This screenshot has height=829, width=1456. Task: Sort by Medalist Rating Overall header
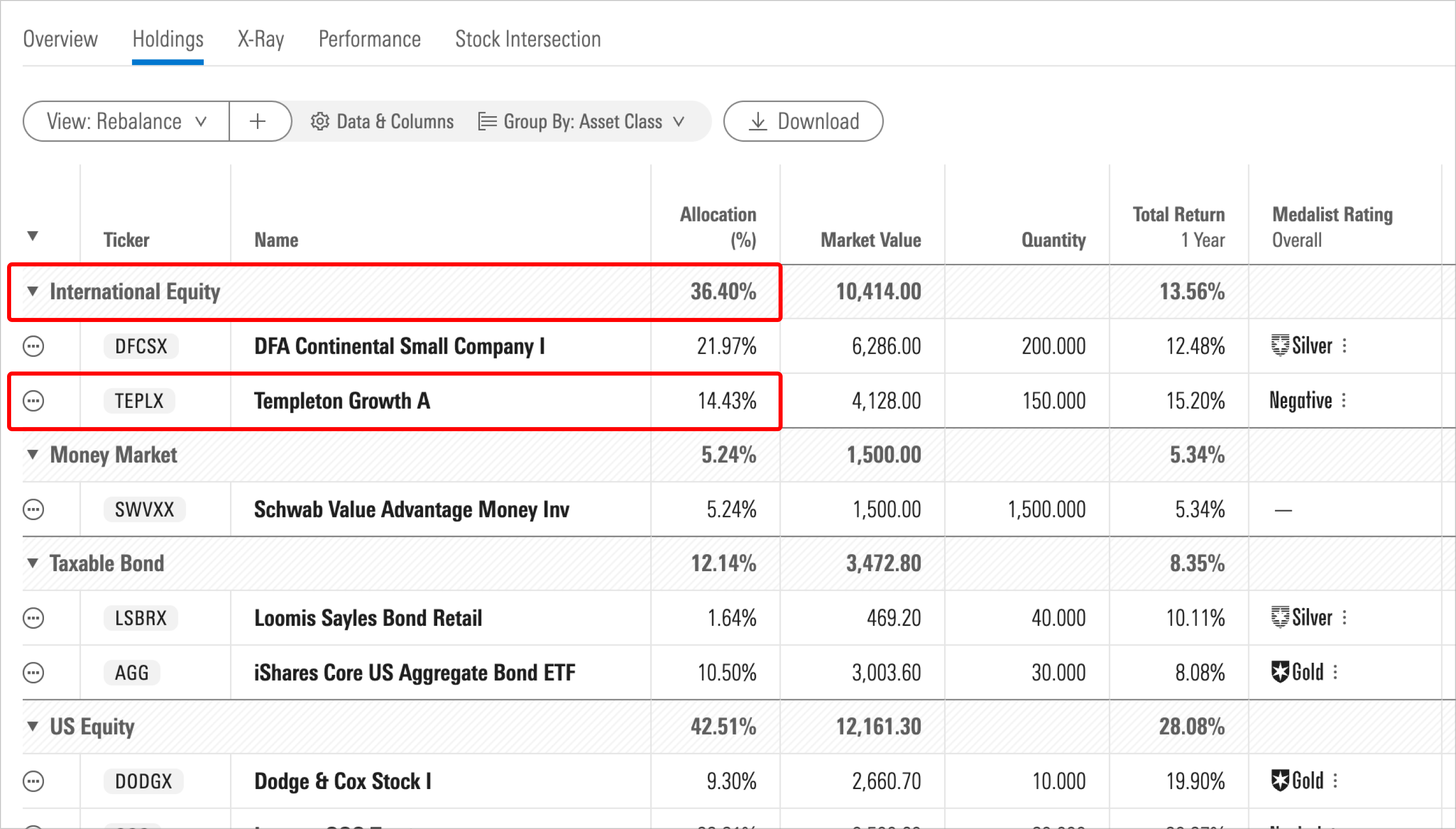[1333, 227]
